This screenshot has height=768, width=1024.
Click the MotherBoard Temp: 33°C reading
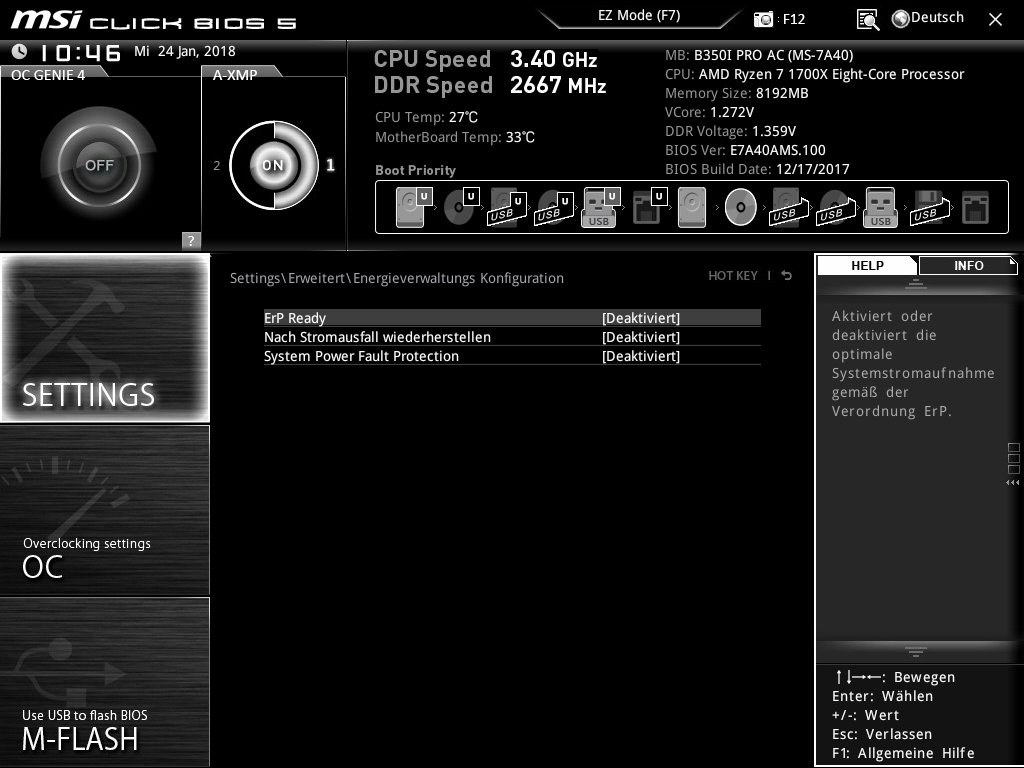click(x=455, y=138)
